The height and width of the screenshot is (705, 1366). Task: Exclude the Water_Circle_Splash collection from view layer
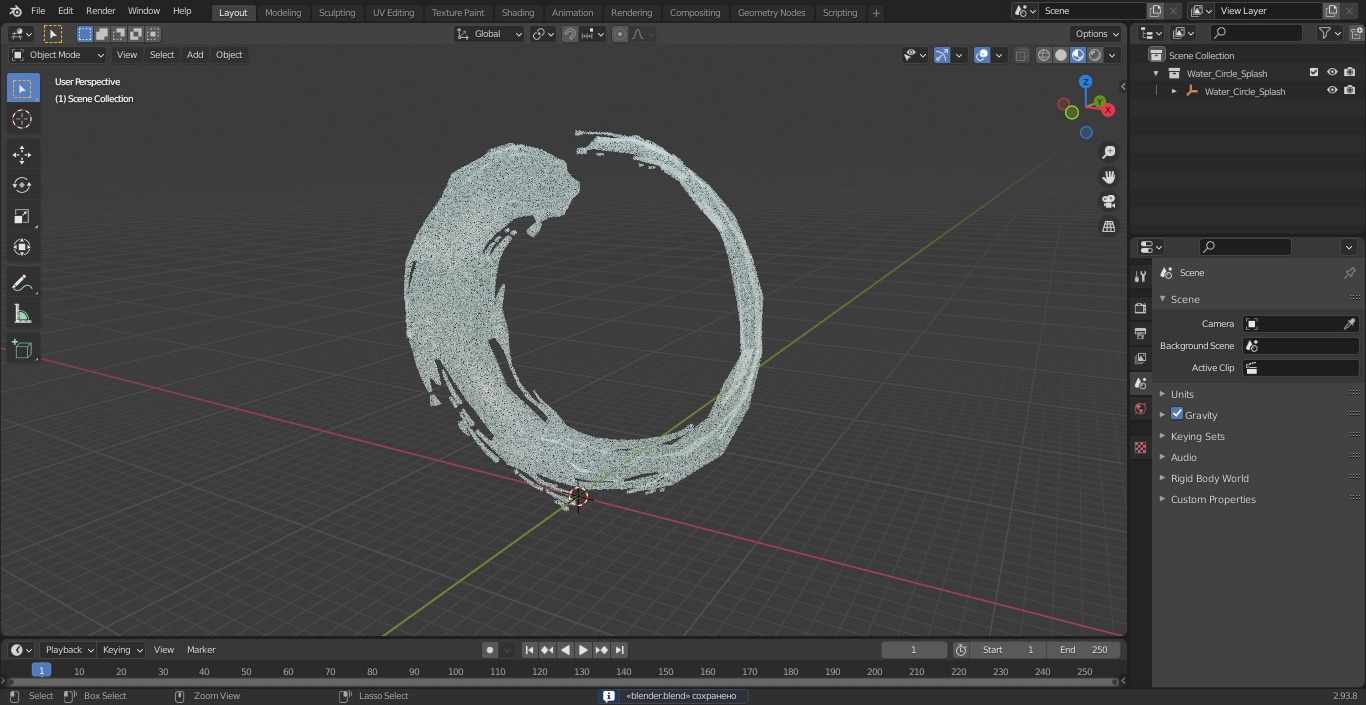point(1313,73)
